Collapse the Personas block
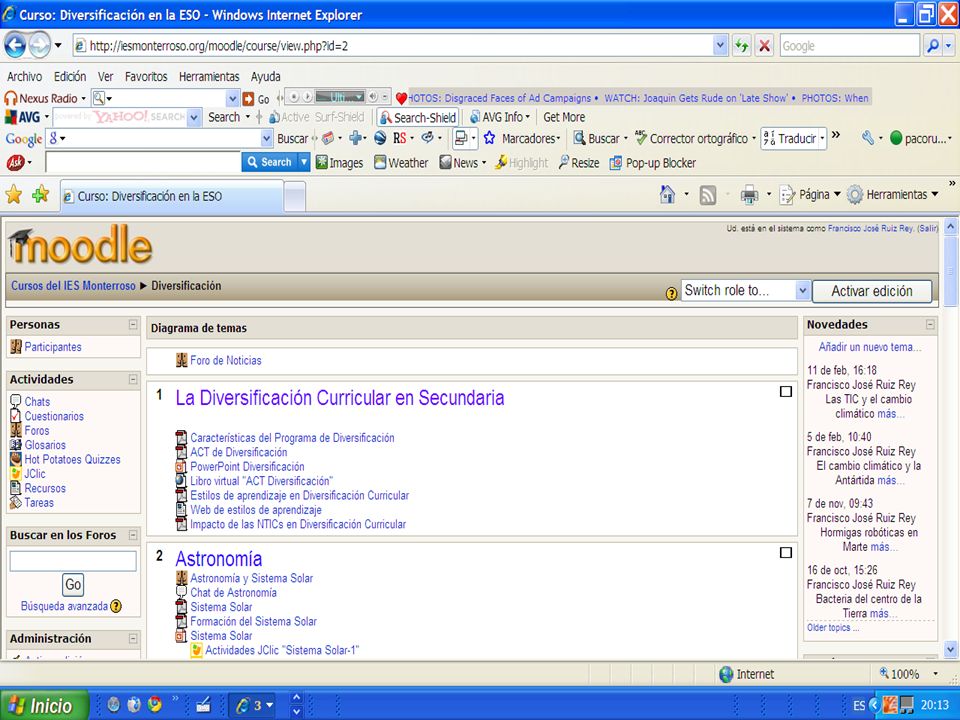The image size is (960, 720). point(133,324)
